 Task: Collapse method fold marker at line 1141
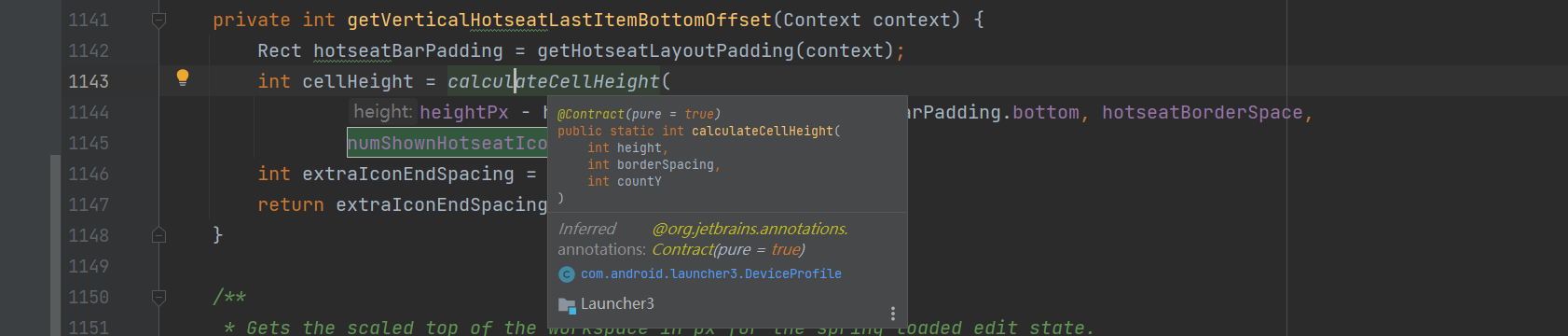click(x=158, y=20)
